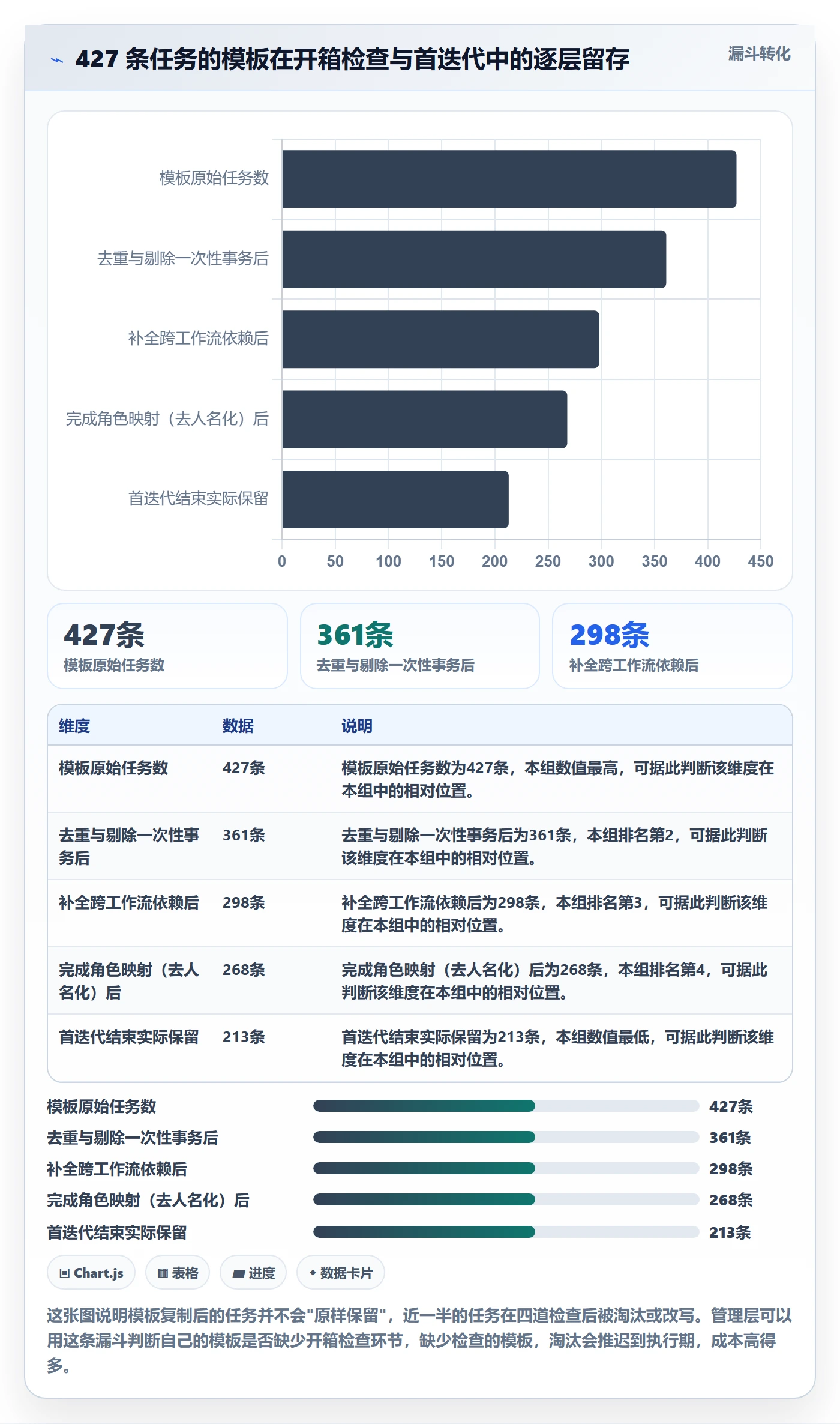Click the 427条 cell in the table
Screen dimensions: 840x1424
[x=244, y=768]
